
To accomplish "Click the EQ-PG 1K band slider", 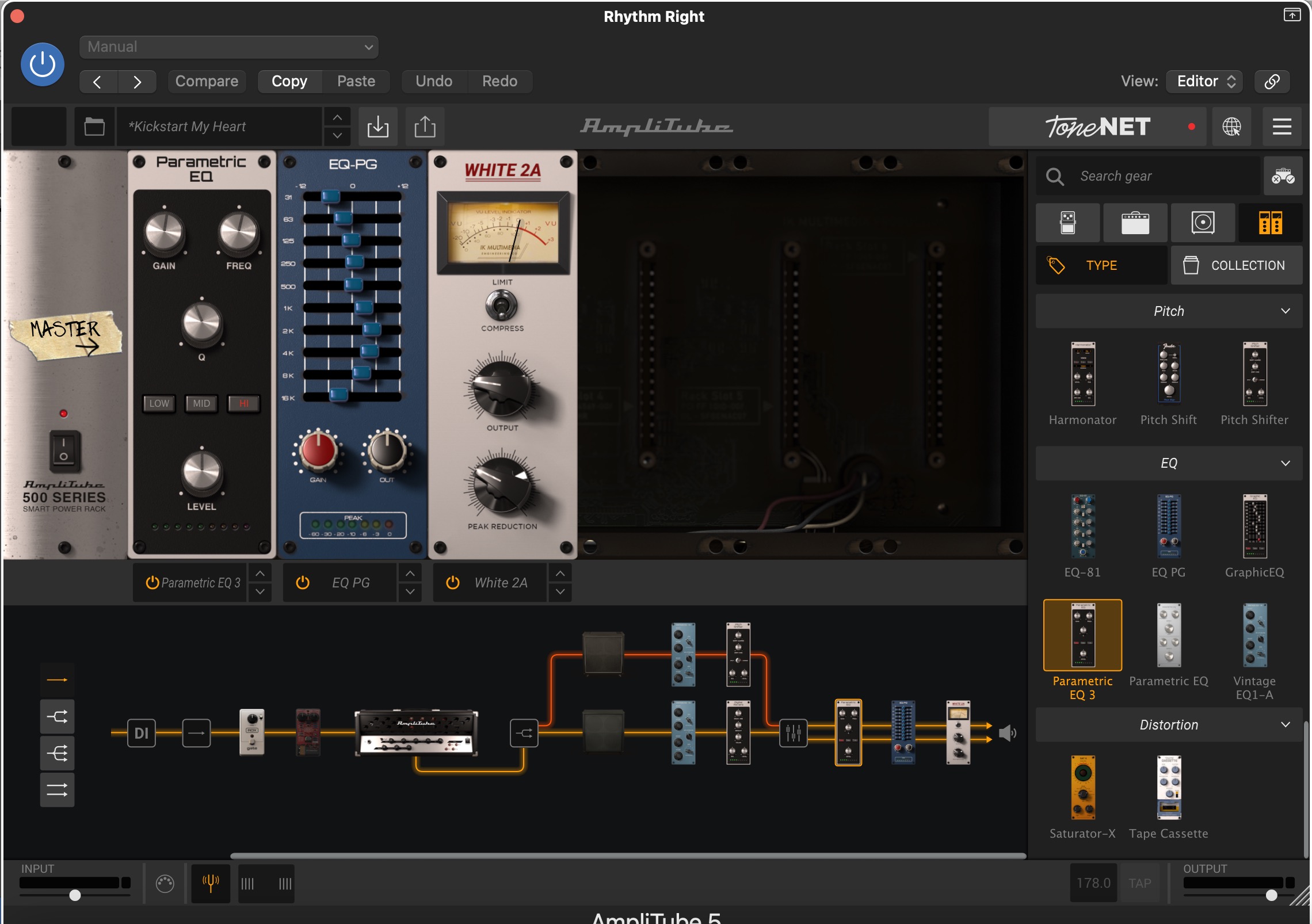I will pyautogui.click(x=364, y=307).
